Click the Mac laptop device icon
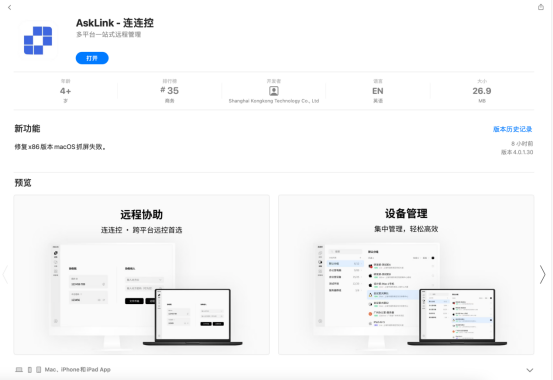This screenshot has height=380, width=553. coord(19,370)
